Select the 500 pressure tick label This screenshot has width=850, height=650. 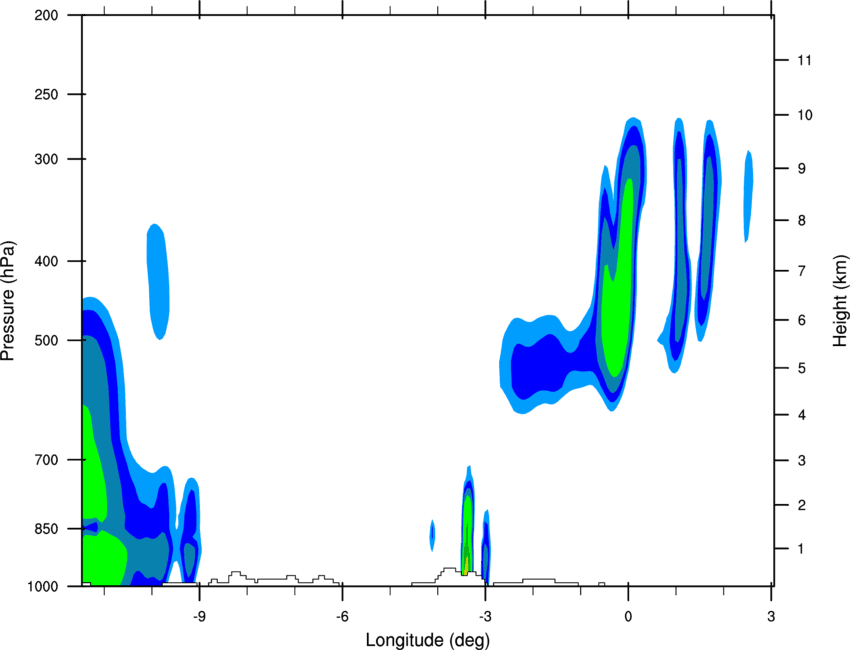[x=46, y=340]
